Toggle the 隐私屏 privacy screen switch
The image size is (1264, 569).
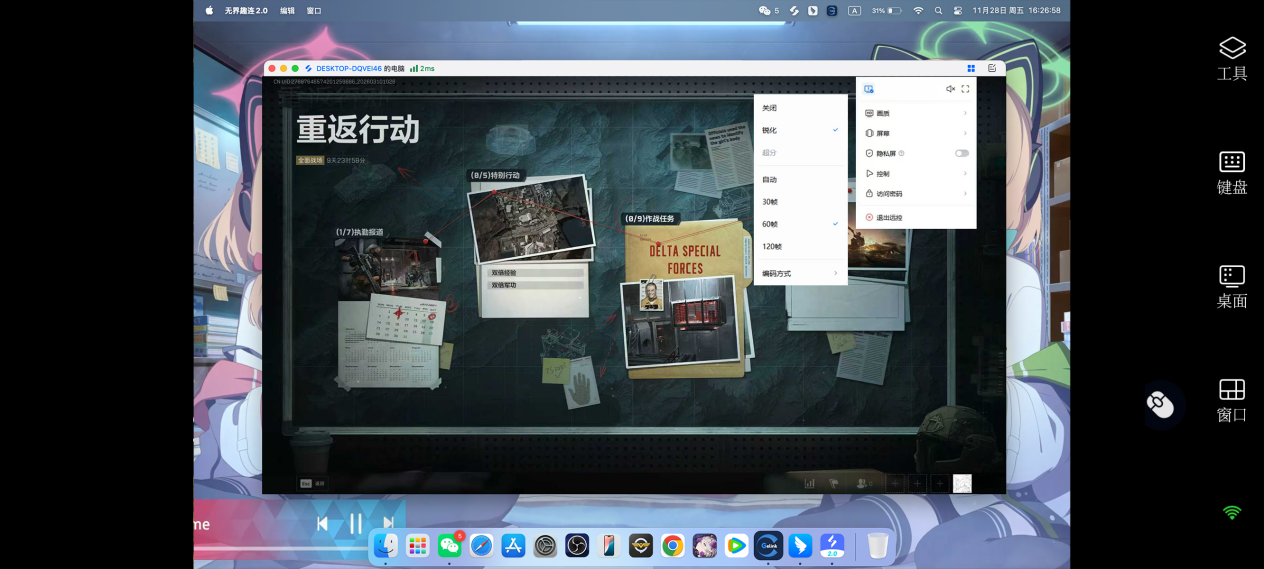tap(961, 153)
